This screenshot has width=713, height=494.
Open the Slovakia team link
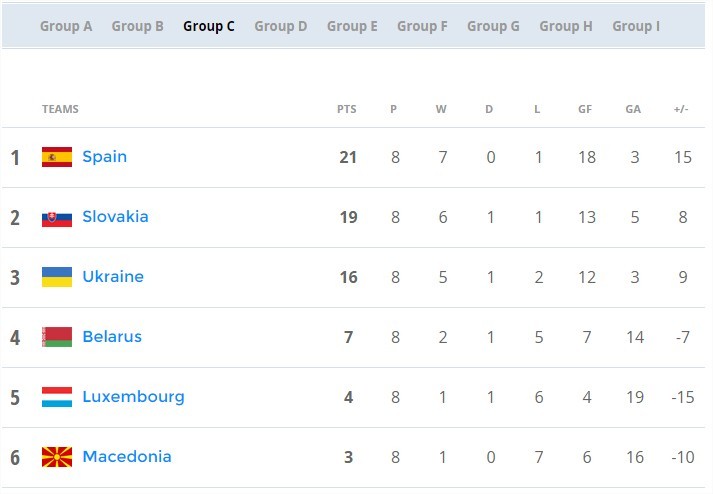115,217
